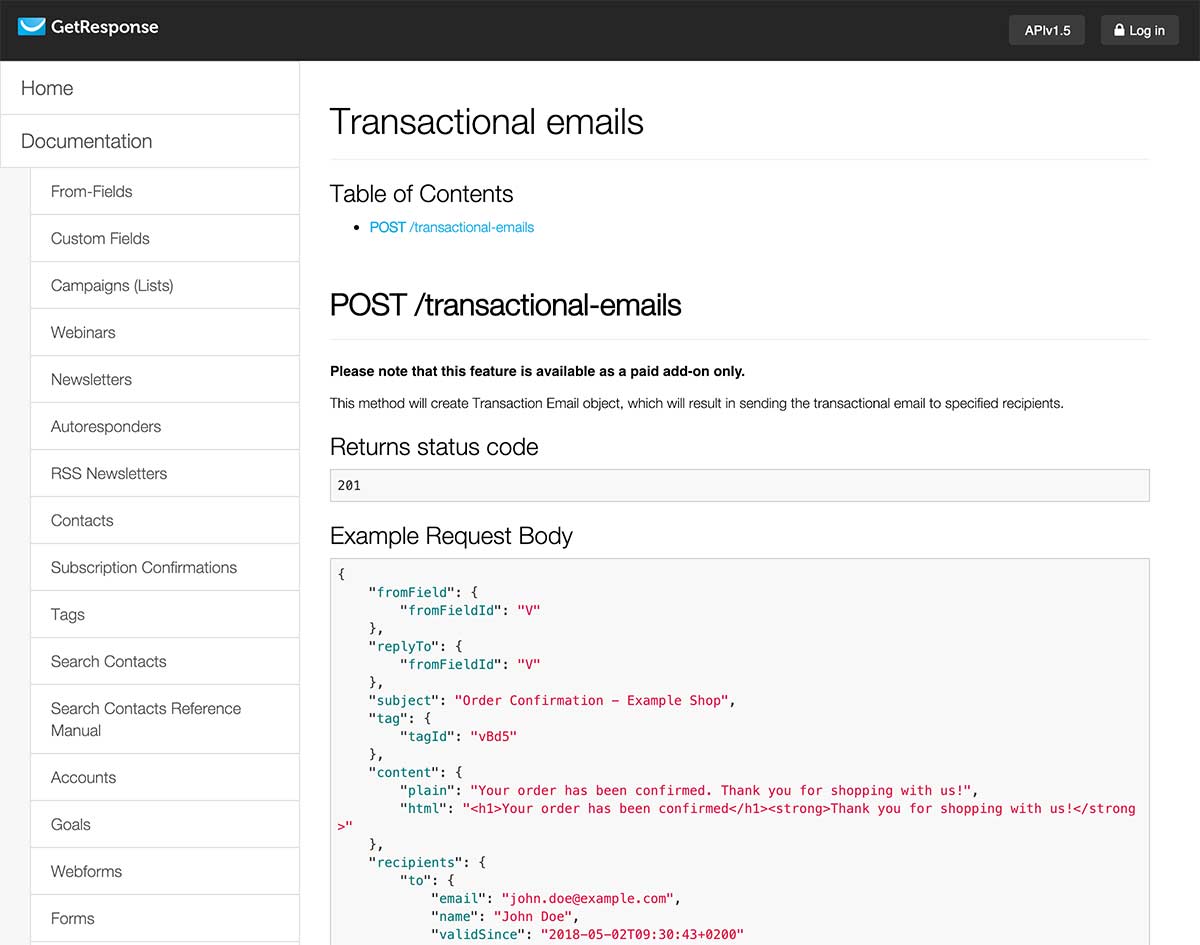1200x945 pixels.
Task: Open the Goals page
Action: point(165,824)
